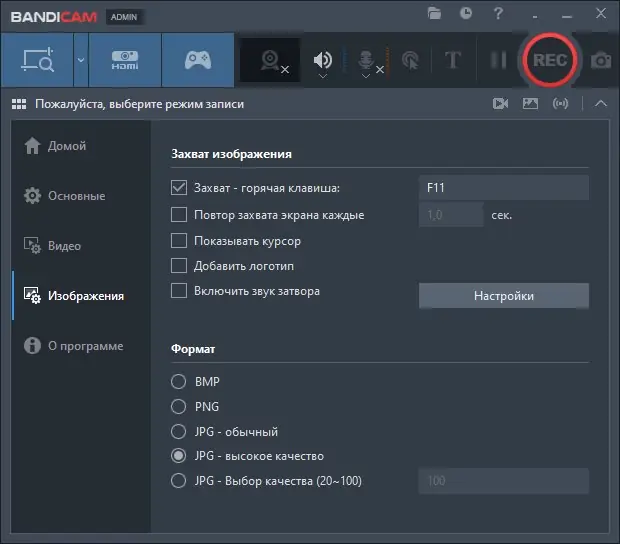Take a screenshot with the camera icon
The image size is (620, 544).
(x=601, y=60)
